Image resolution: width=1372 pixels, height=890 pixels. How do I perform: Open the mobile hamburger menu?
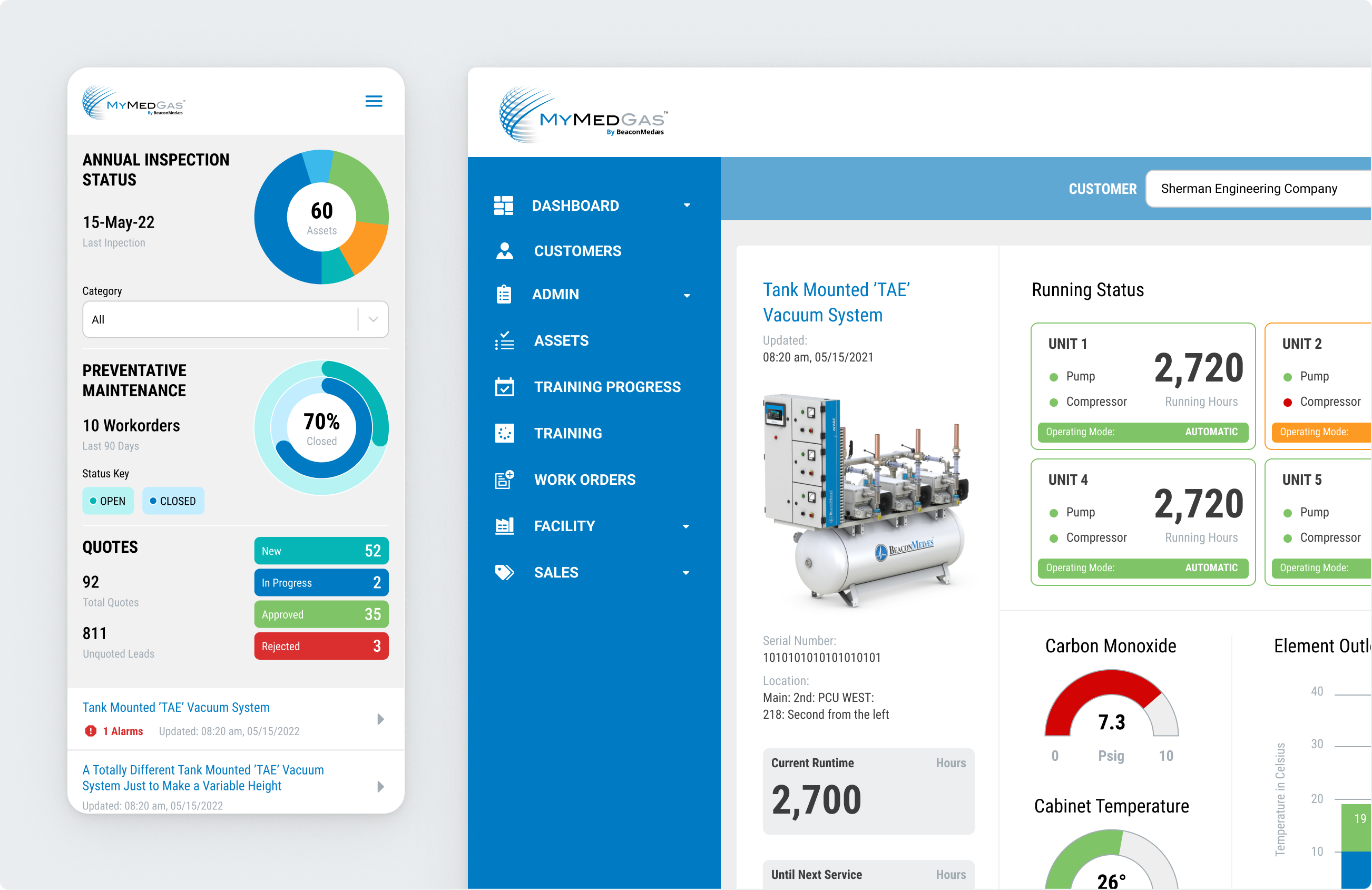click(374, 102)
